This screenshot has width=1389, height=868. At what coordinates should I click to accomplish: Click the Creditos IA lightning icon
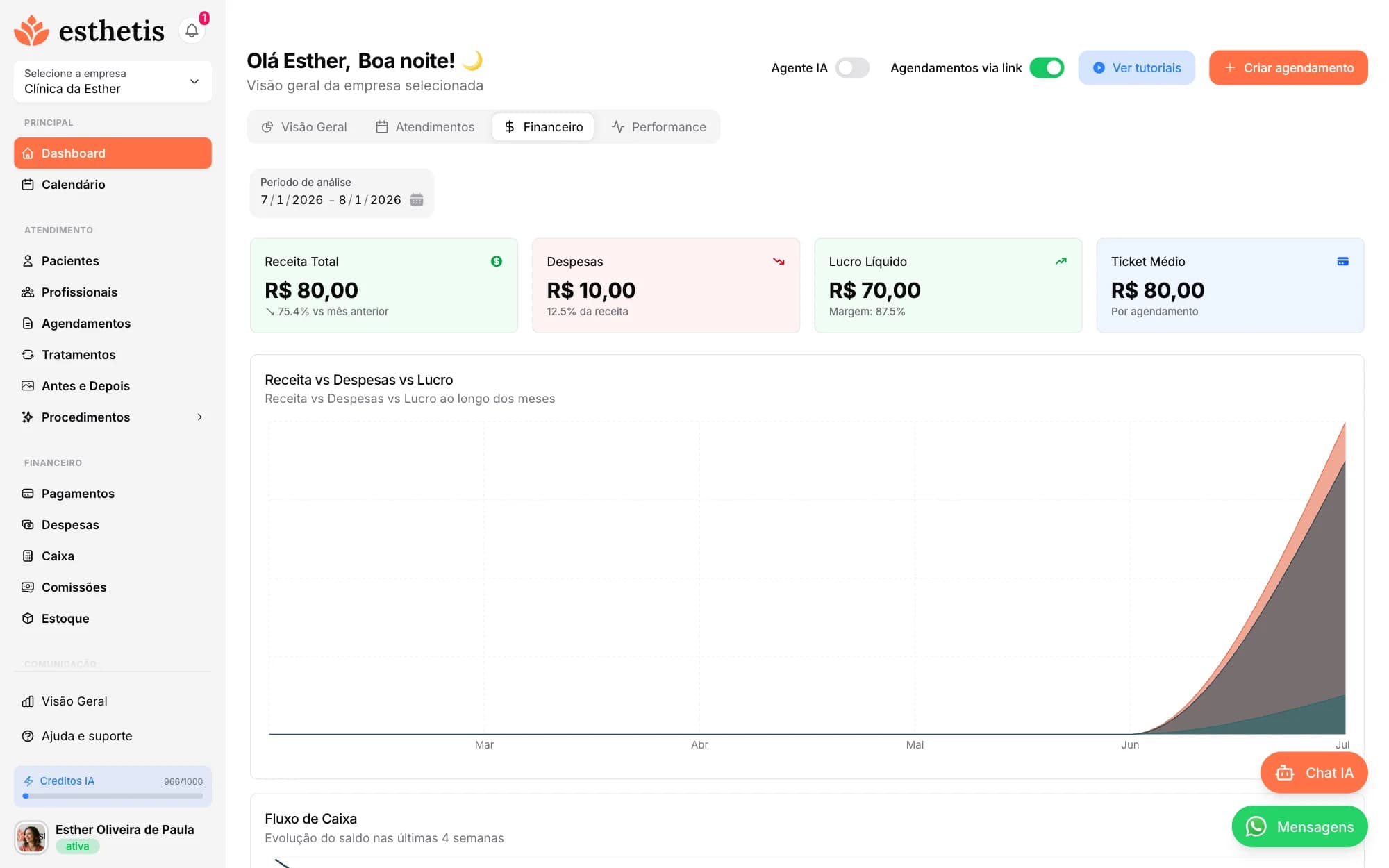click(x=28, y=781)
